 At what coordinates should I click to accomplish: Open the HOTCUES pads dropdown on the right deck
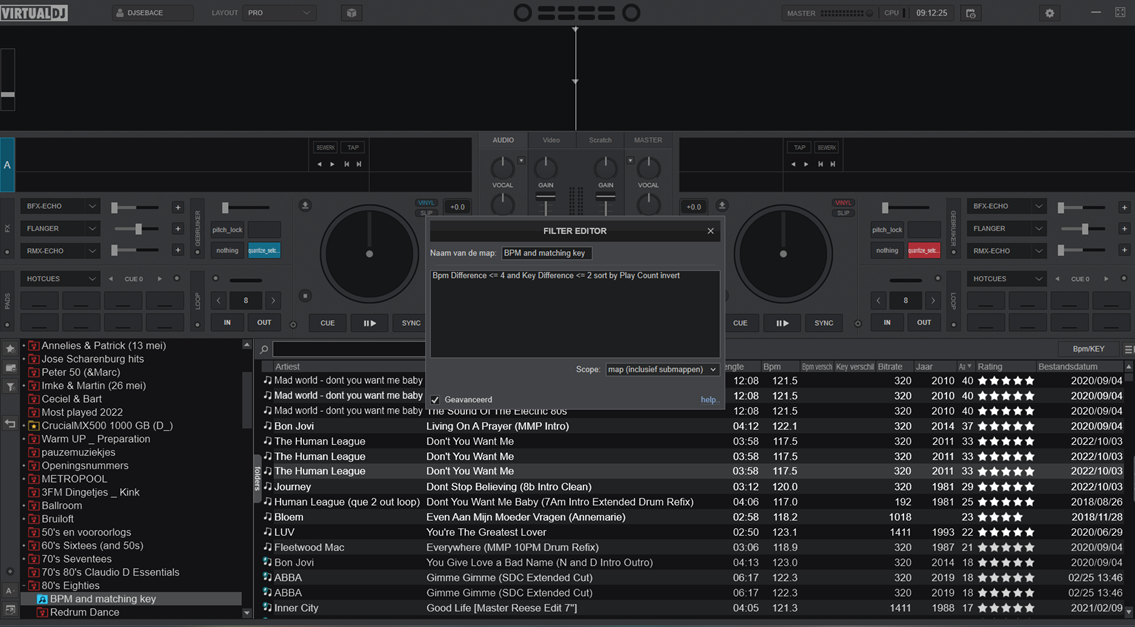click(1006, 279)
